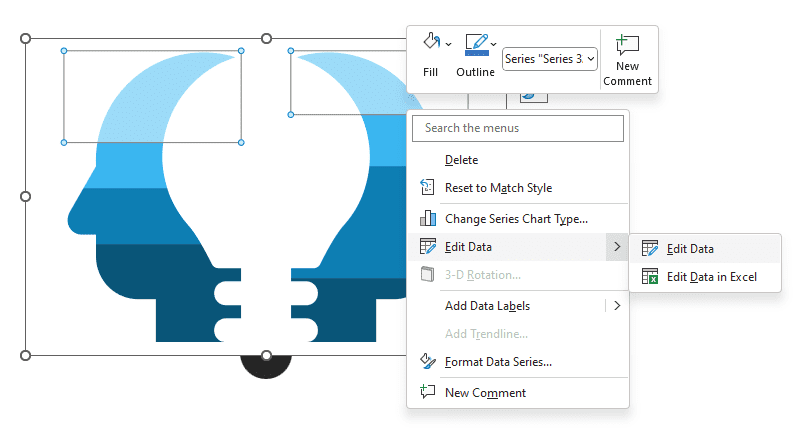795x439 pixels.
Task: Select Edit Data in the context menu
Action: tap(518, 247)
